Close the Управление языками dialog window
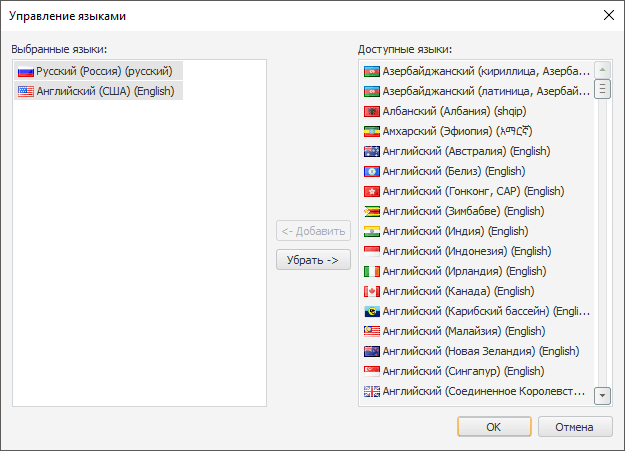 click(x=607, y=15)
